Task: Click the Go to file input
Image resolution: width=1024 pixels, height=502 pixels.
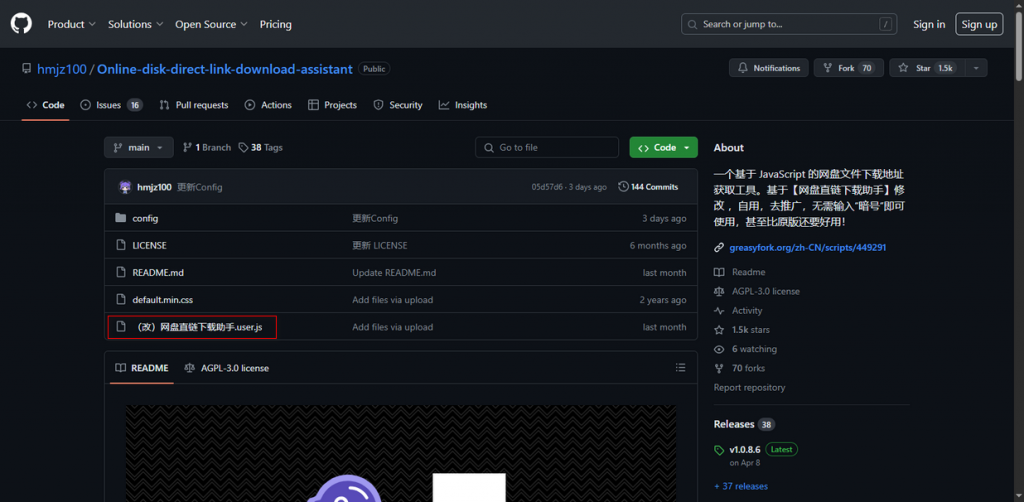Action: click(547, 147)
